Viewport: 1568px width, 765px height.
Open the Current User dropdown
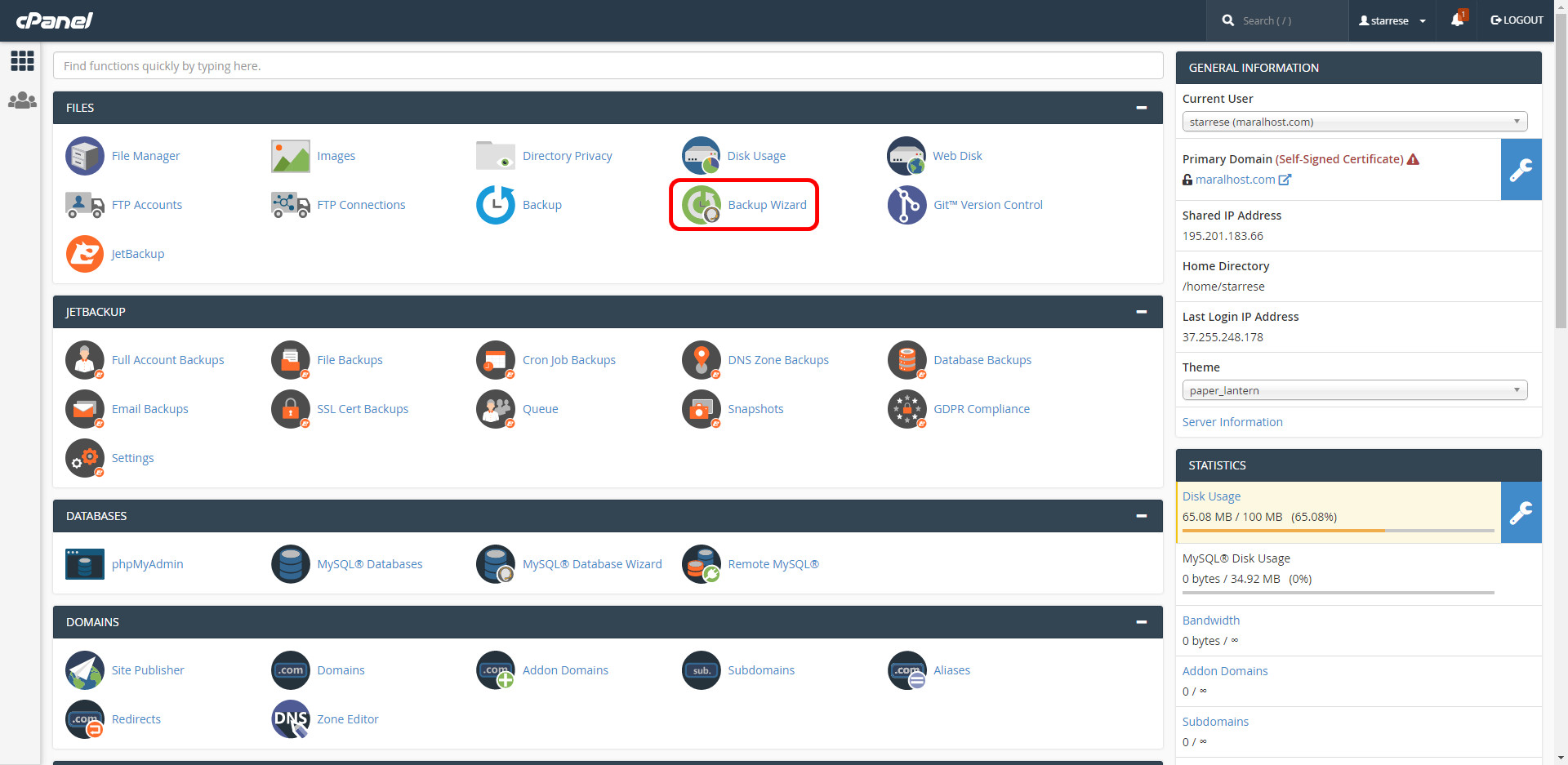[1355, 122]
